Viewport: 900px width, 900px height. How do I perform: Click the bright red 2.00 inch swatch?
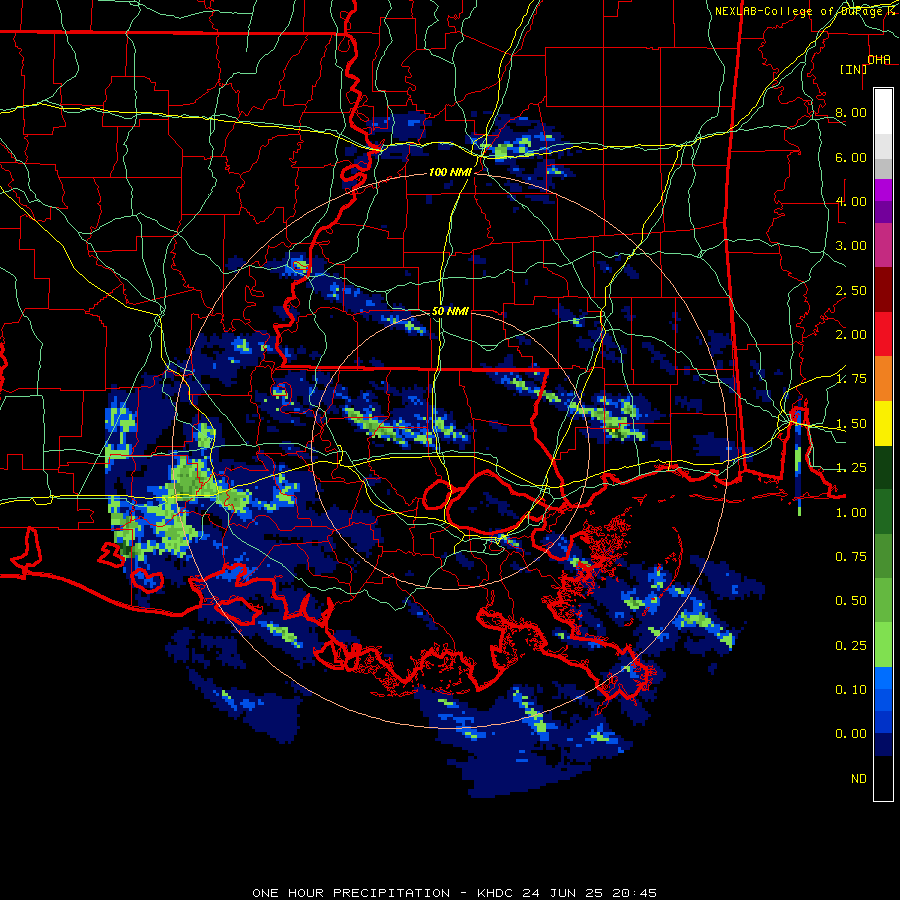(883, 334)
